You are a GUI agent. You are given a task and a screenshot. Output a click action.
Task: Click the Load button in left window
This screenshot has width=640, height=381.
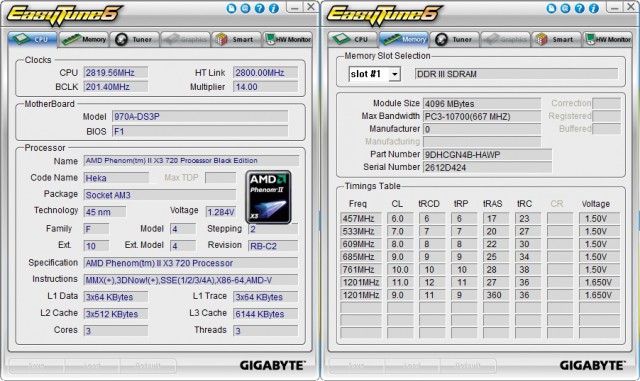click(92, 365)
